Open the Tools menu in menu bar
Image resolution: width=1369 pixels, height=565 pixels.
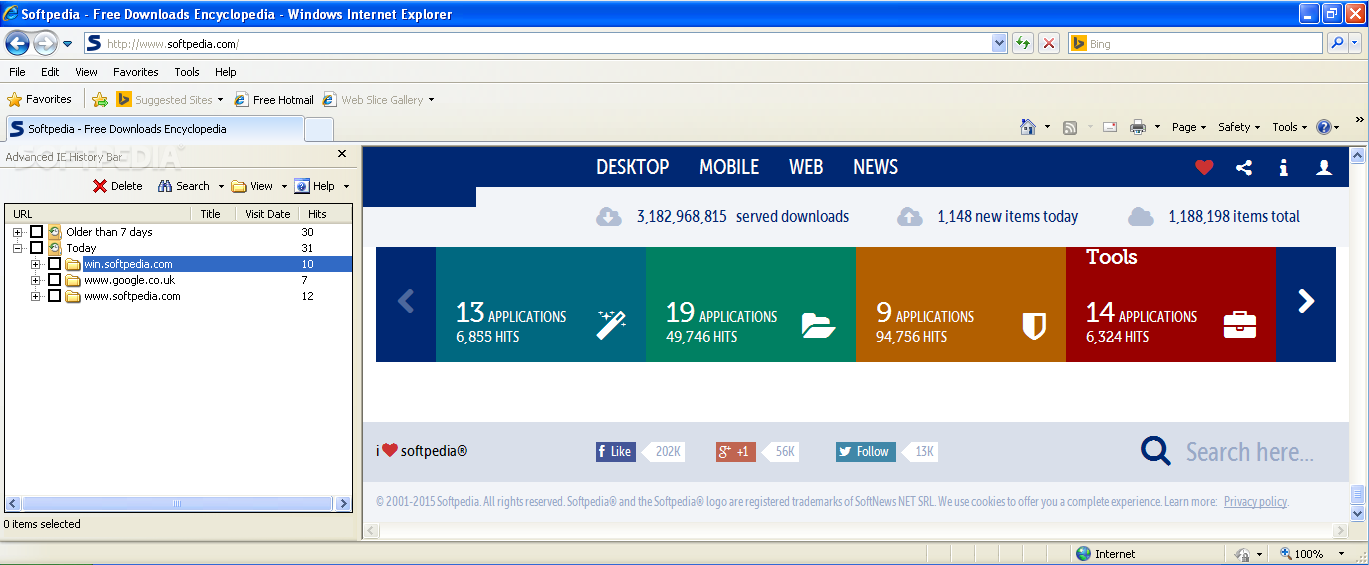[x=187, y=72]
